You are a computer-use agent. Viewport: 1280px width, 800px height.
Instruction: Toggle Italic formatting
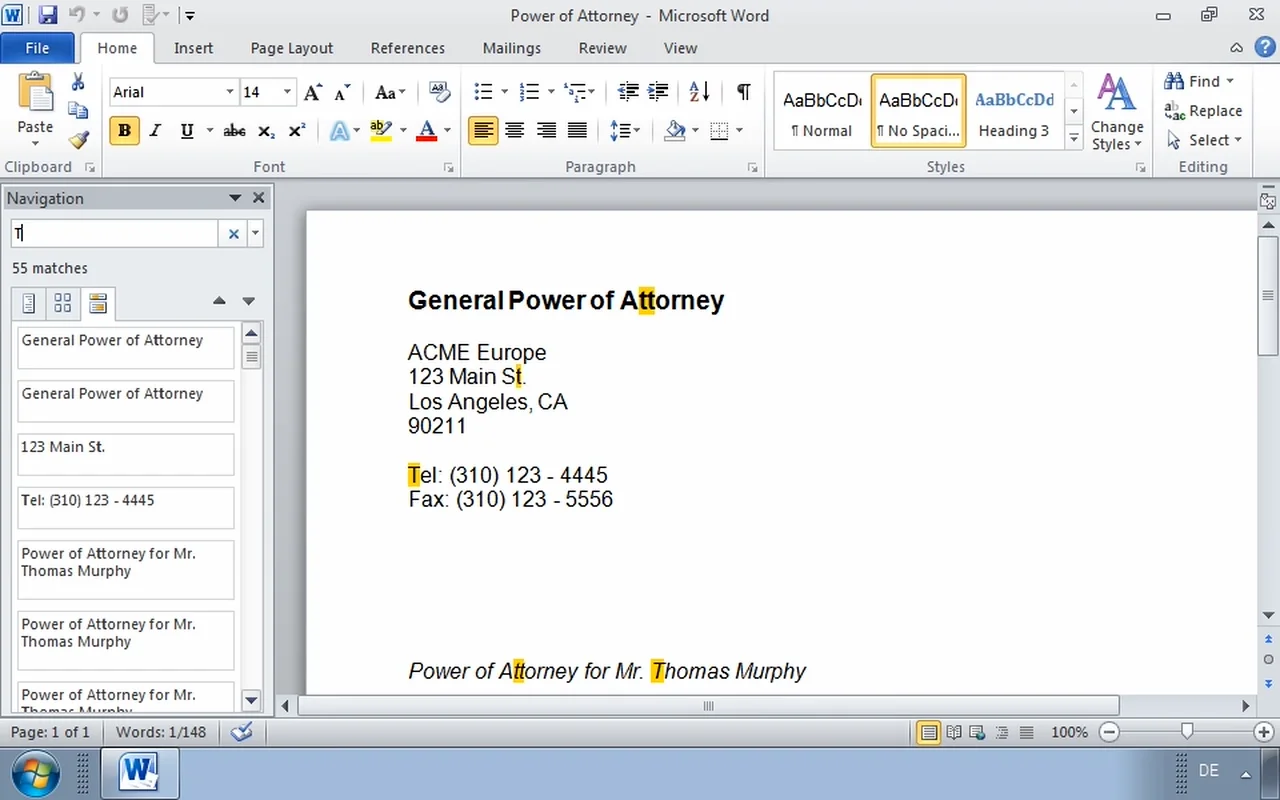pyautogui.click(x=155, y=131)
